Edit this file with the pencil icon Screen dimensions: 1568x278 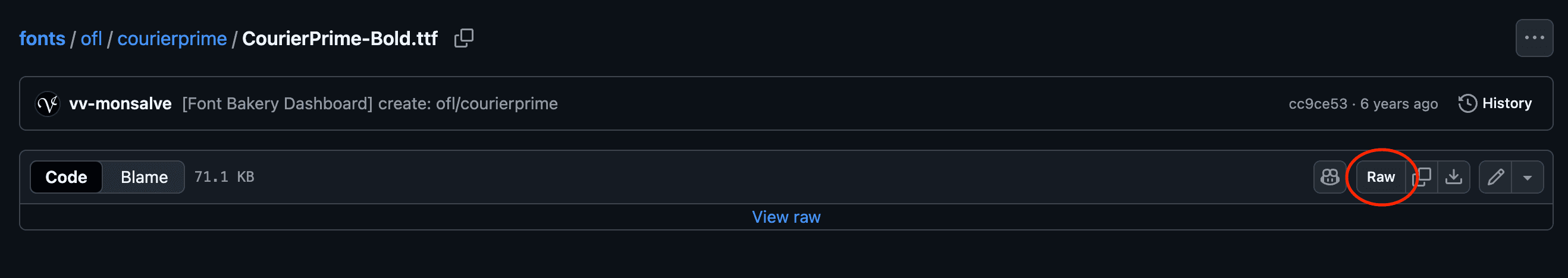pos(1495,177)
